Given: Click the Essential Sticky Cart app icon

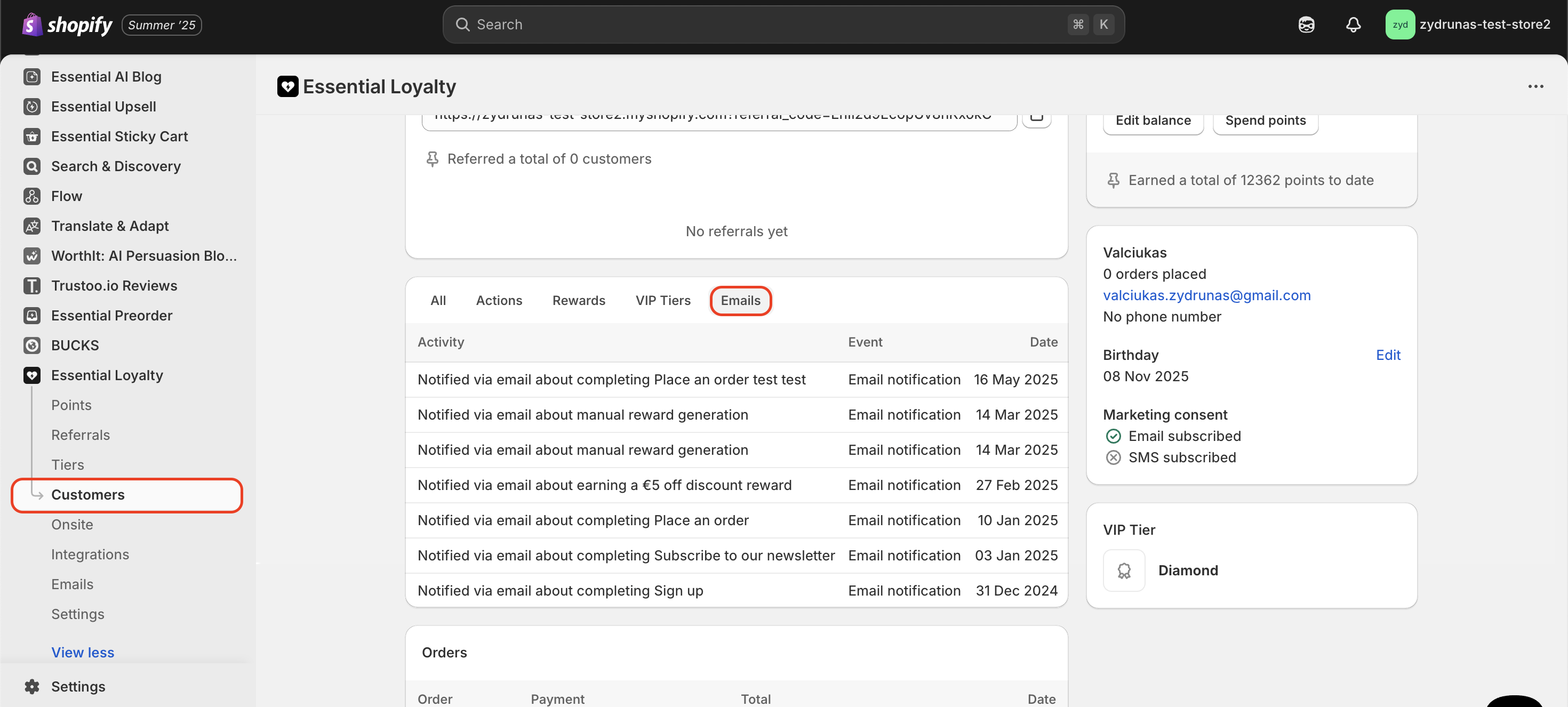Looking at the screenshot, I should [32, 136].
